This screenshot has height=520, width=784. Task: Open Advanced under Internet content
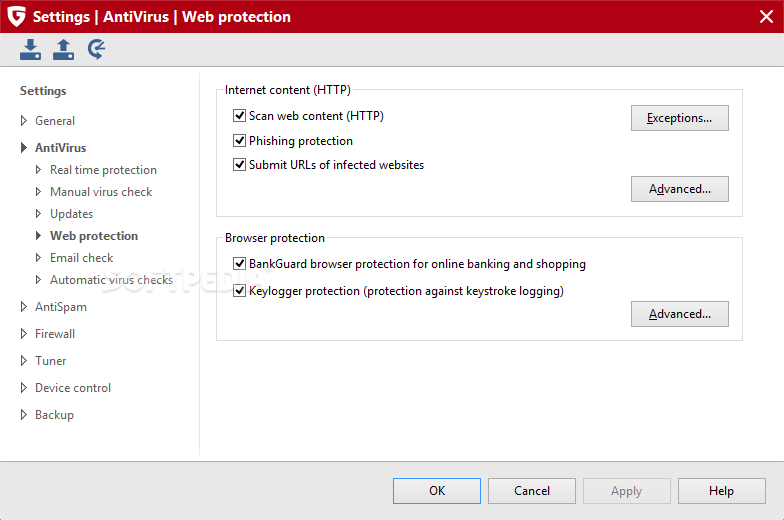(x=680, y=189)
